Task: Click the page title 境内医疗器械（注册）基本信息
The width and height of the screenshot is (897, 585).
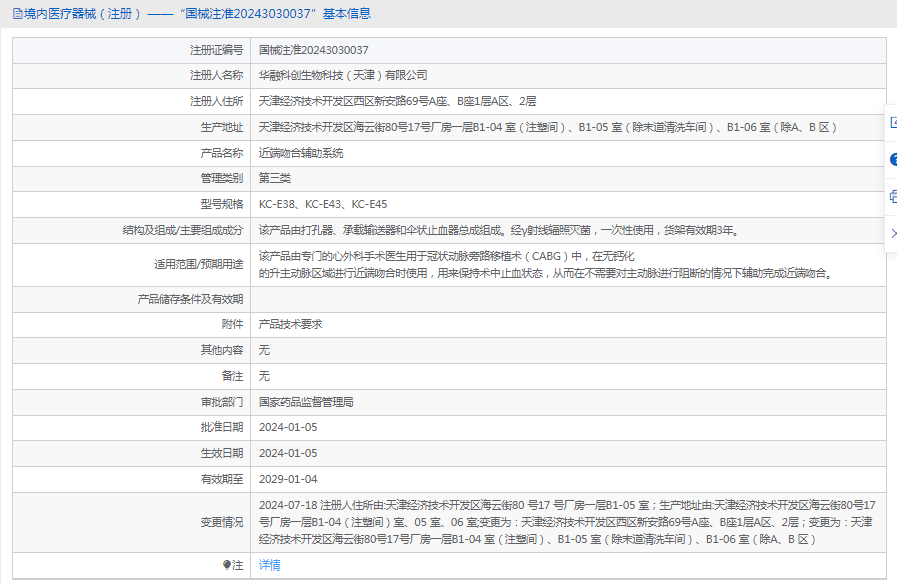Action: 197,14
